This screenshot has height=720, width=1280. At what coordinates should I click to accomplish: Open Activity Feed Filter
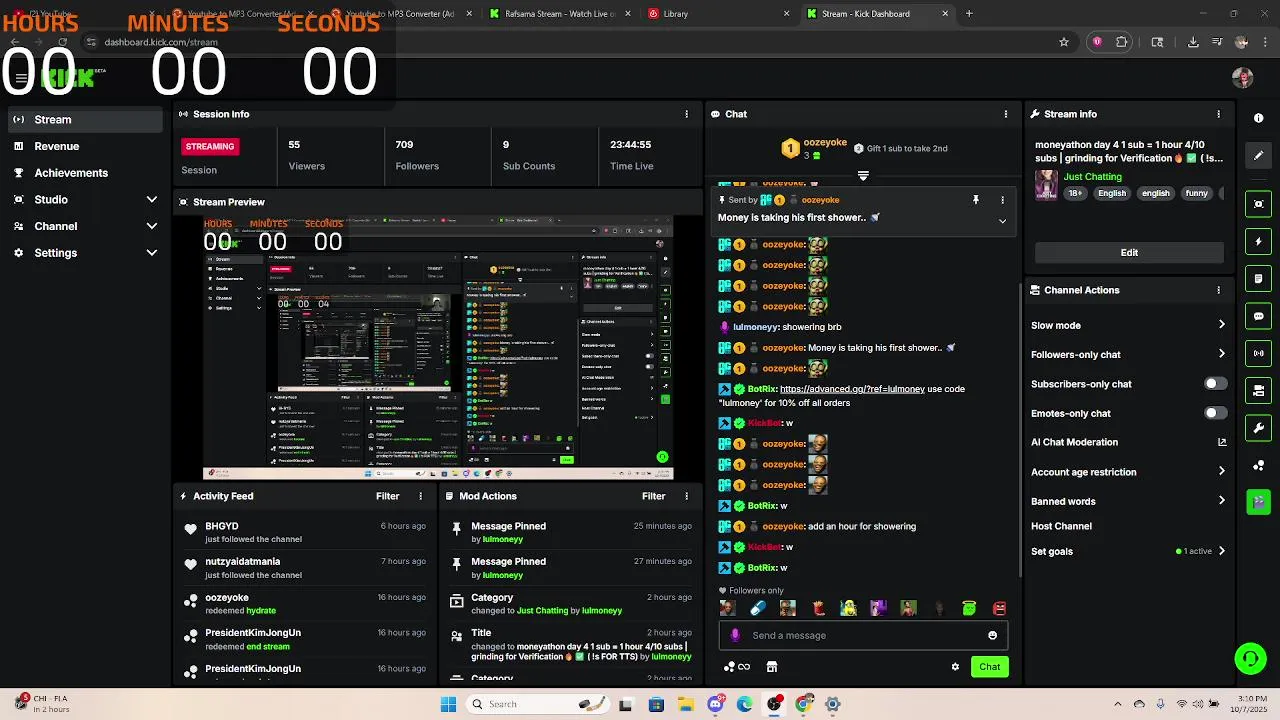pyautogui.click(x=387, y=496)
